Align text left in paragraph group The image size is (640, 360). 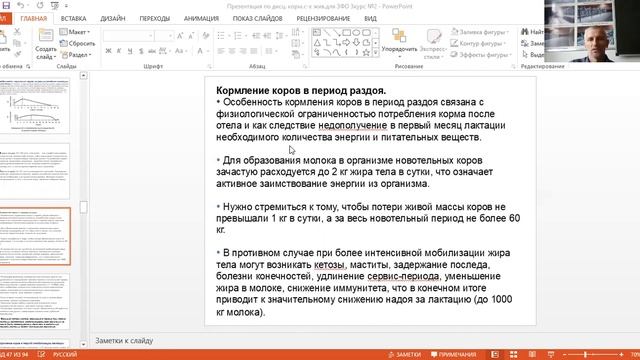pyautogui.click(x=221, y=51)
